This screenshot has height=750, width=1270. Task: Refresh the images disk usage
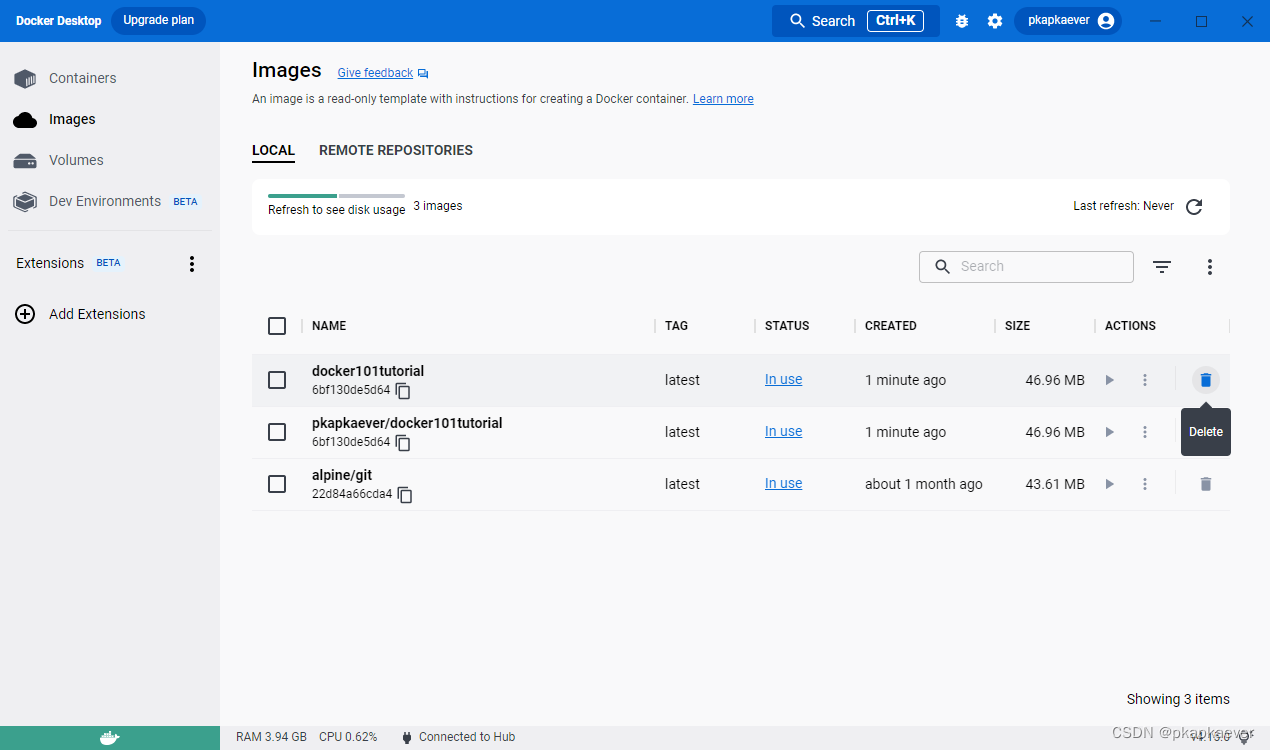(1194, 207)
